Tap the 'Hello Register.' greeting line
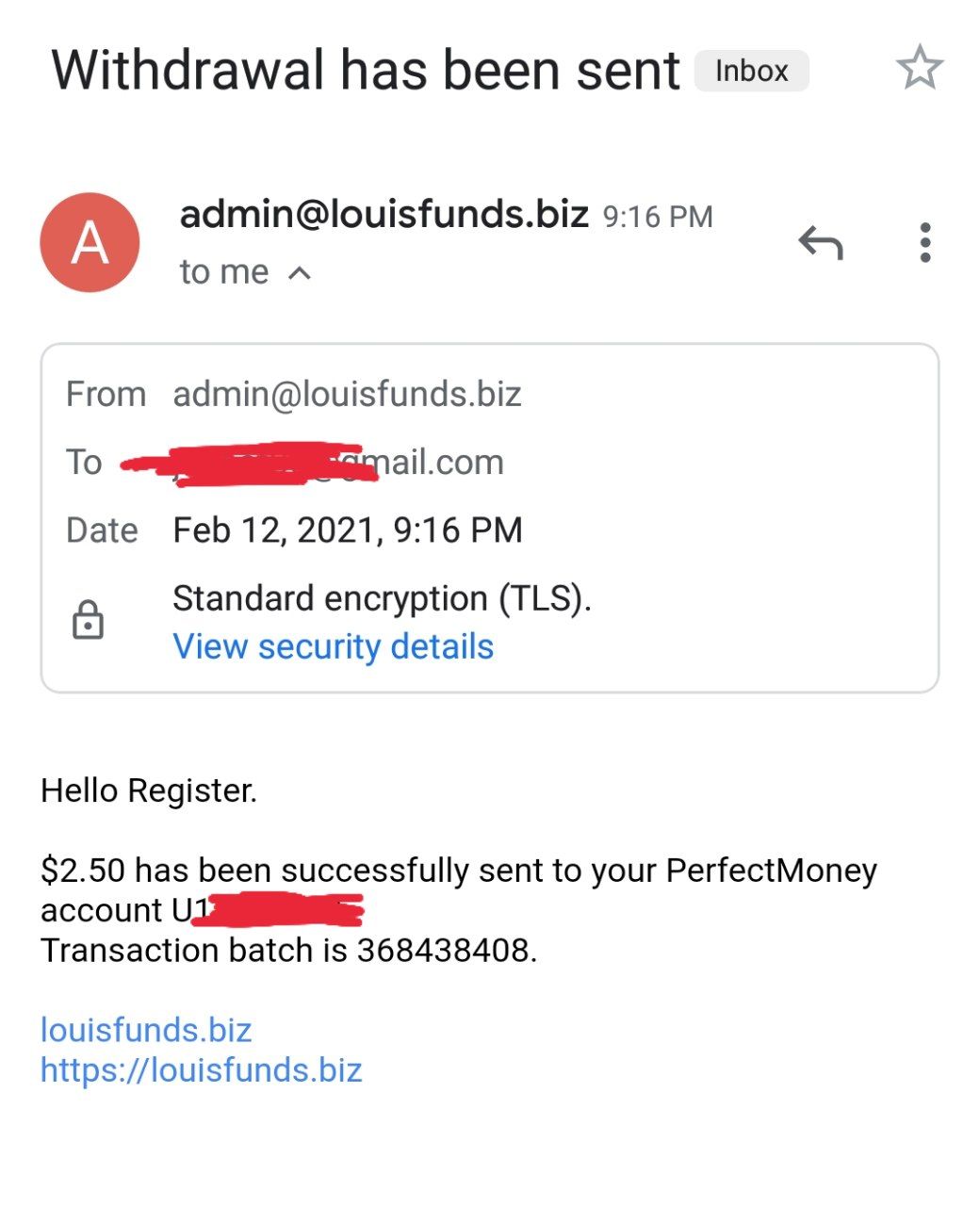The height and width of the screenshot is (1206, 980). (x=149, y=790)
